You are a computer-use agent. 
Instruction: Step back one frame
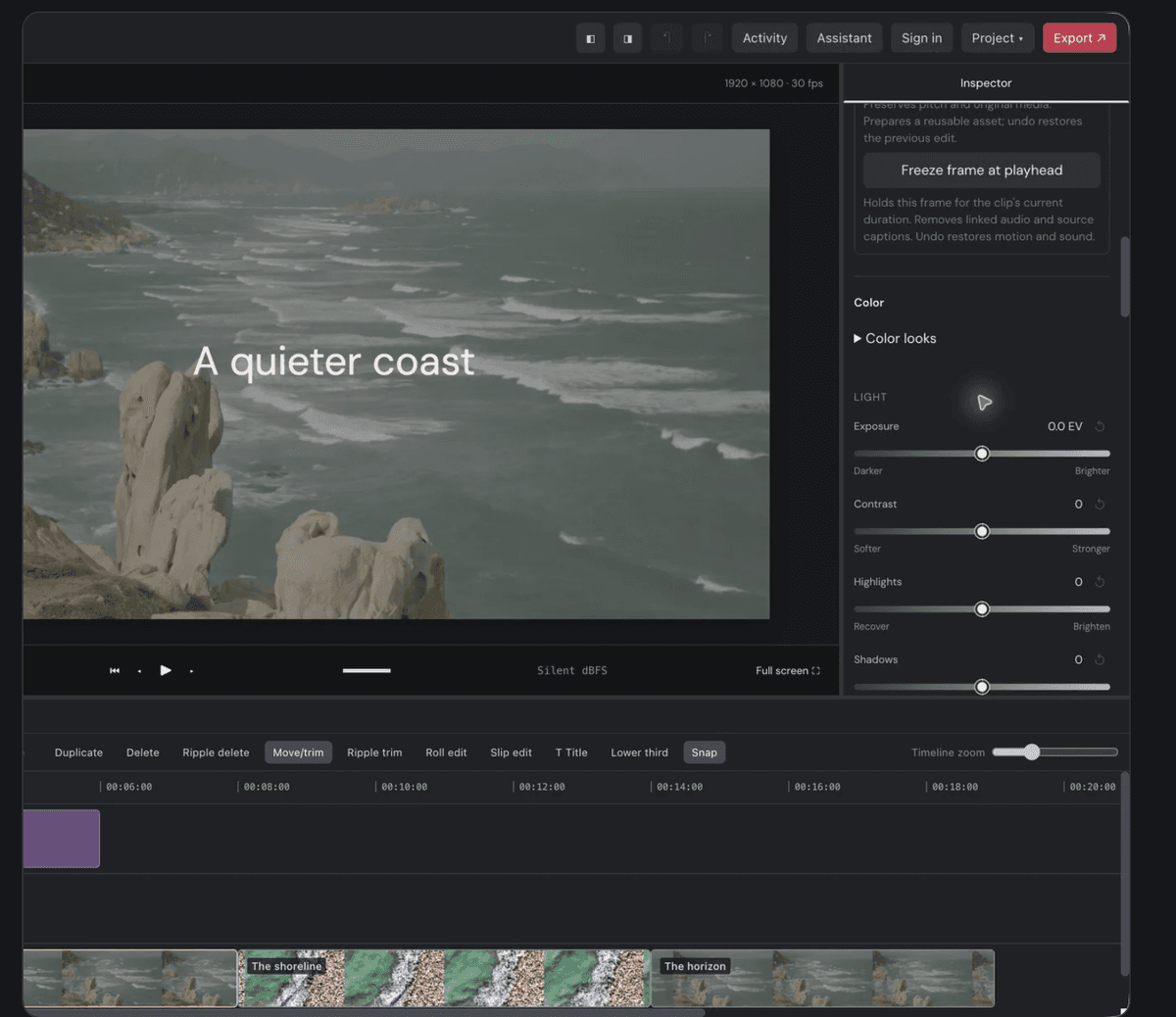pyautogui.click(x=139, y=671)
